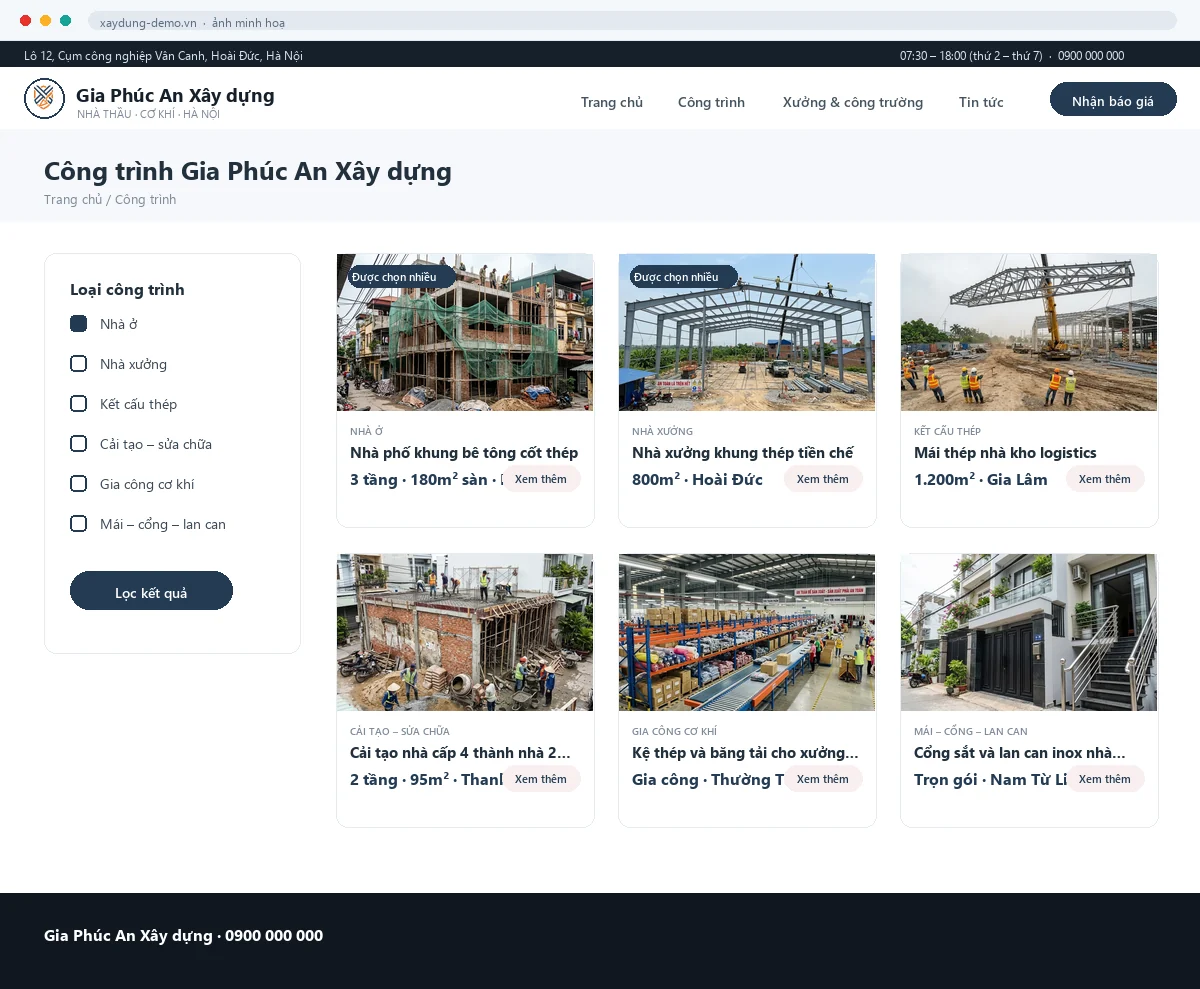Toggle the Nhà ở checkbox
Screen dimensions: 1200x989
tap(79, 324)
